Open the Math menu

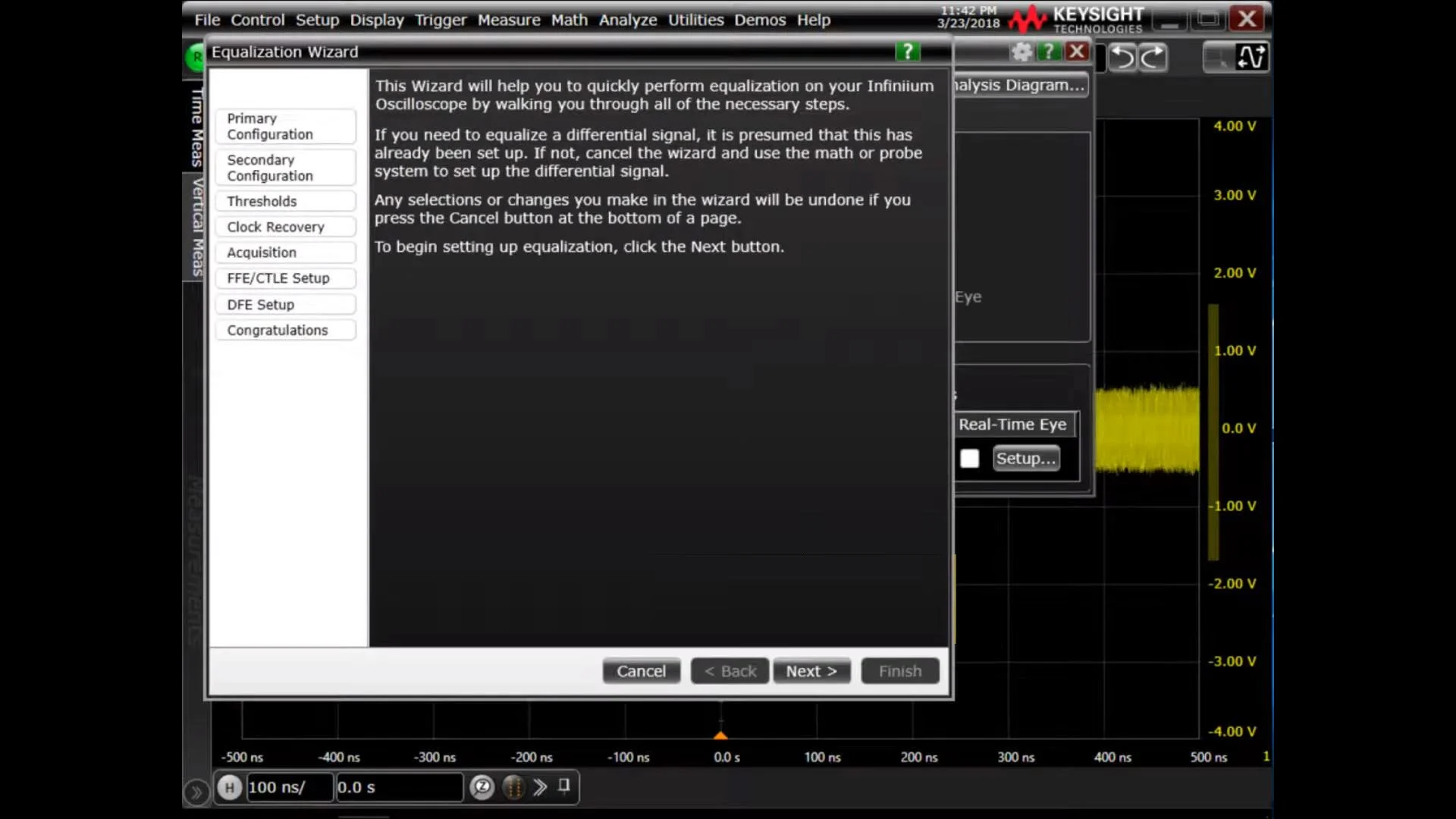(570, 20)
